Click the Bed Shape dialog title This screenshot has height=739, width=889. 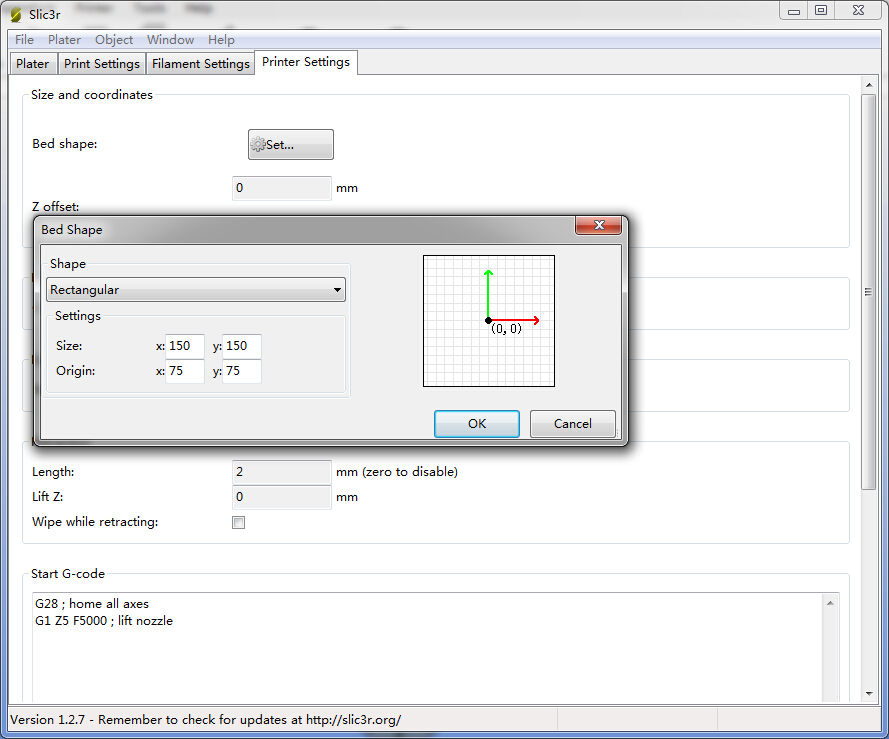(72, 230)
